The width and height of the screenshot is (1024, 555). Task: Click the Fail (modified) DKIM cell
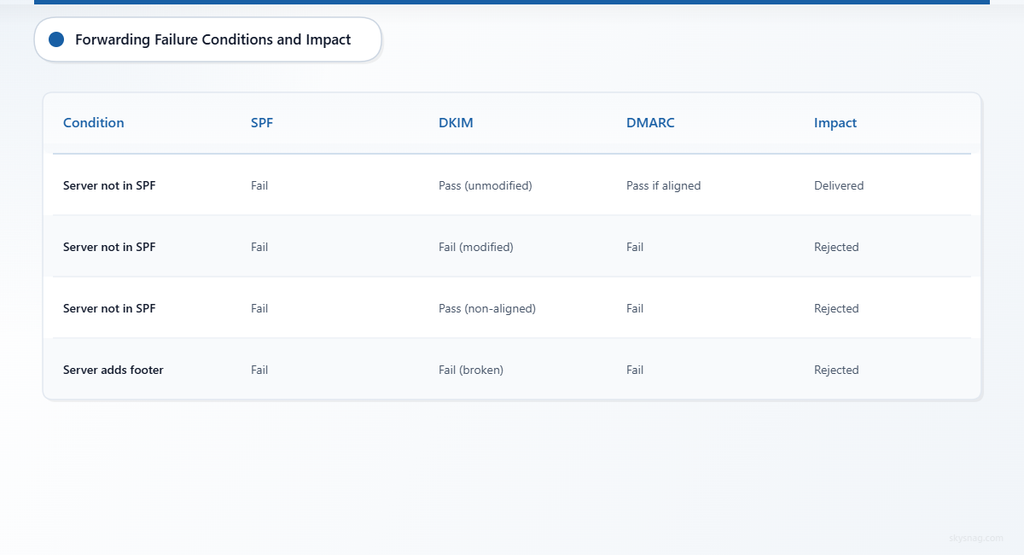point(476,247)
